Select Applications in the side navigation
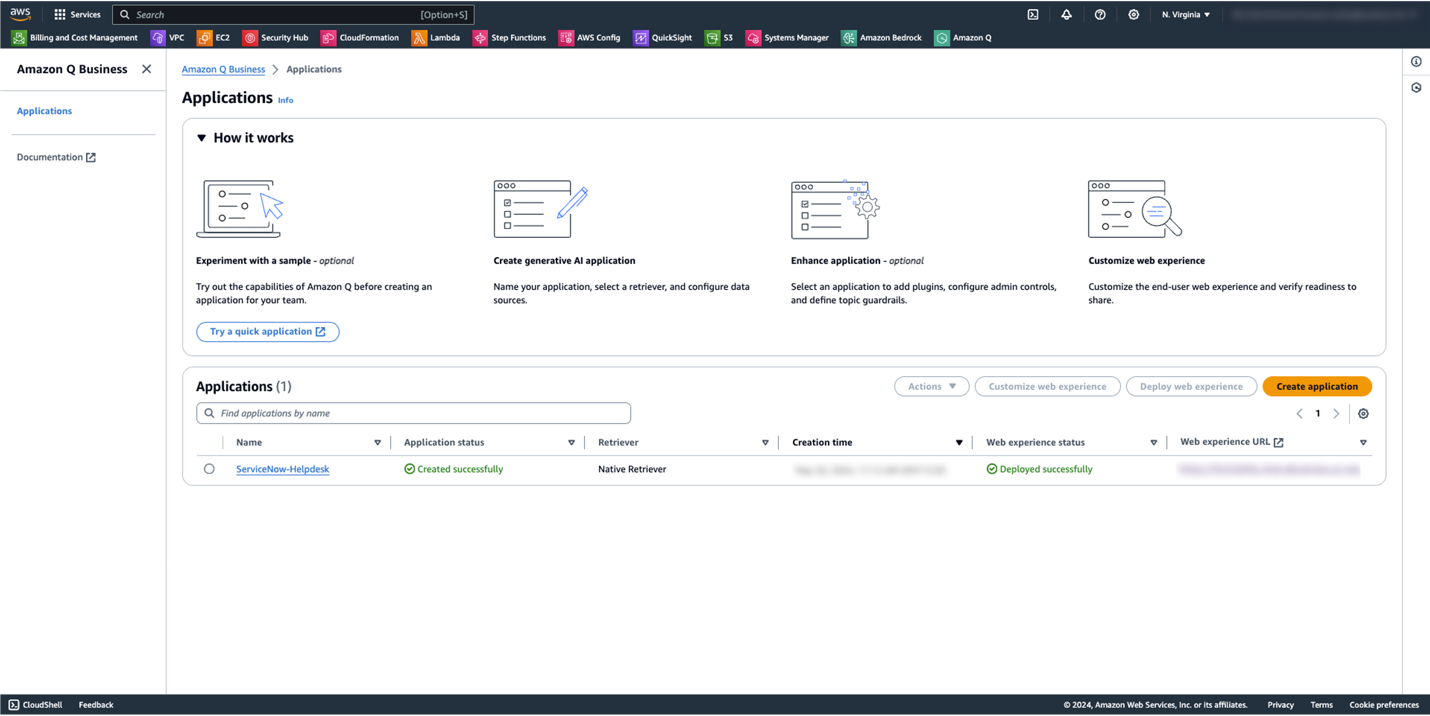1430x716 pixels. (x=44, y=111)
